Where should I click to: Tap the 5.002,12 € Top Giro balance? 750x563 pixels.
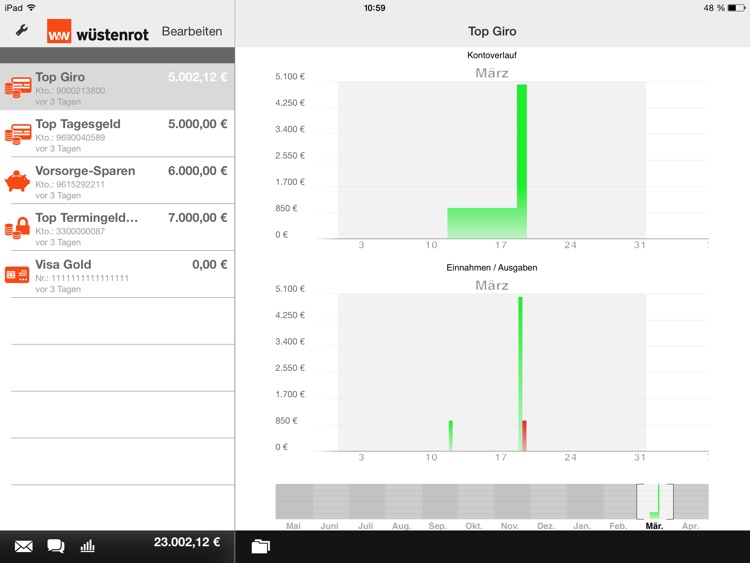click(x=198, y=77)
